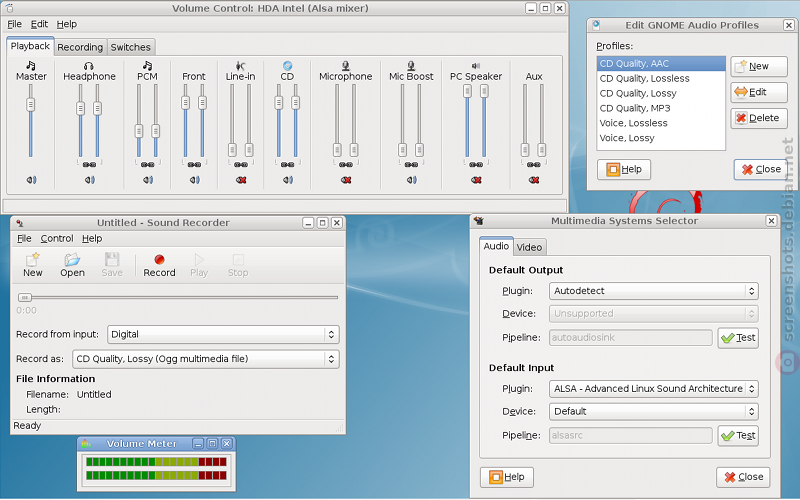This screenshot has height=500, width=800.
Task: Click New in Audio Profiles
Action: (759, 66)
